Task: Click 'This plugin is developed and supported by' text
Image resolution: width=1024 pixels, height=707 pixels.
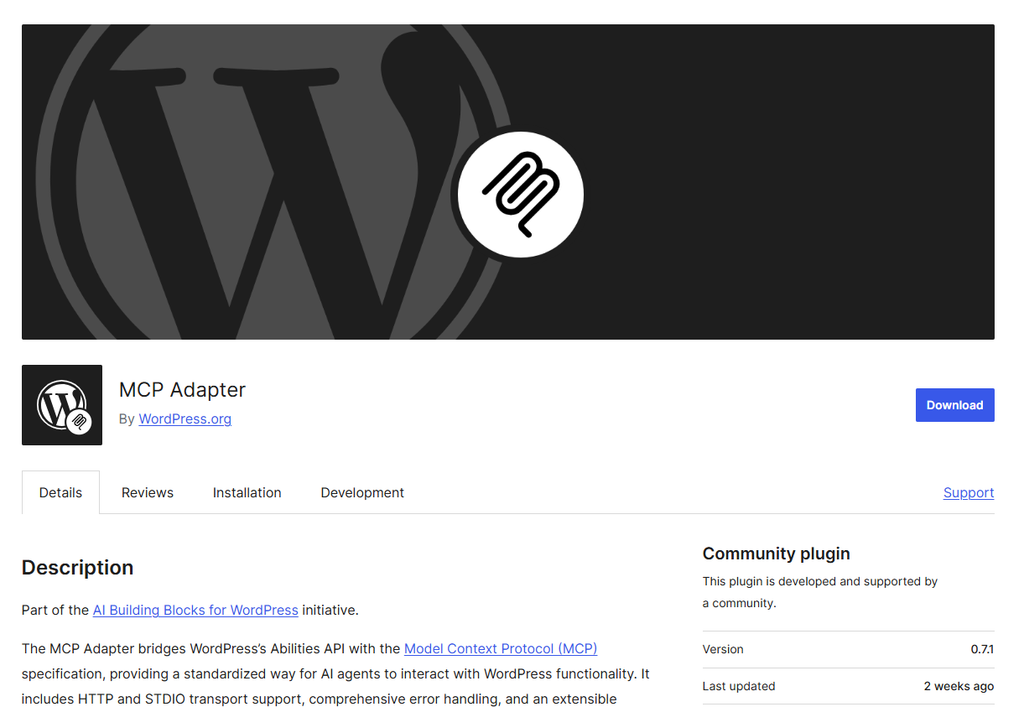Action: pyautogui.click(x=820, y=581)
